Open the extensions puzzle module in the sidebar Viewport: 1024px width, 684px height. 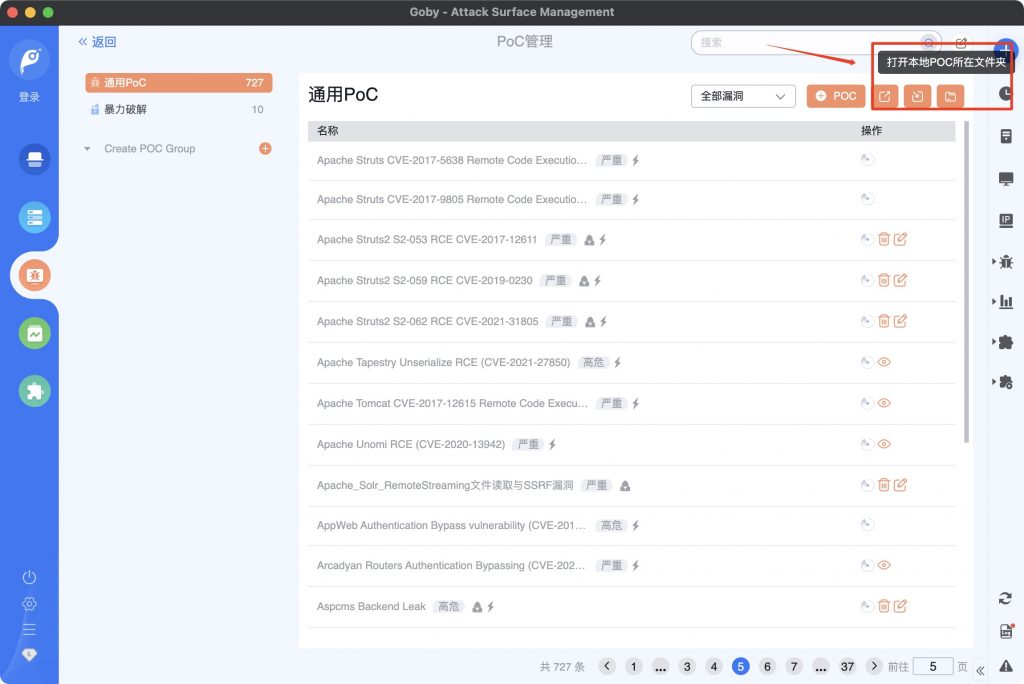pyautogui.click(x=35, y=391)
